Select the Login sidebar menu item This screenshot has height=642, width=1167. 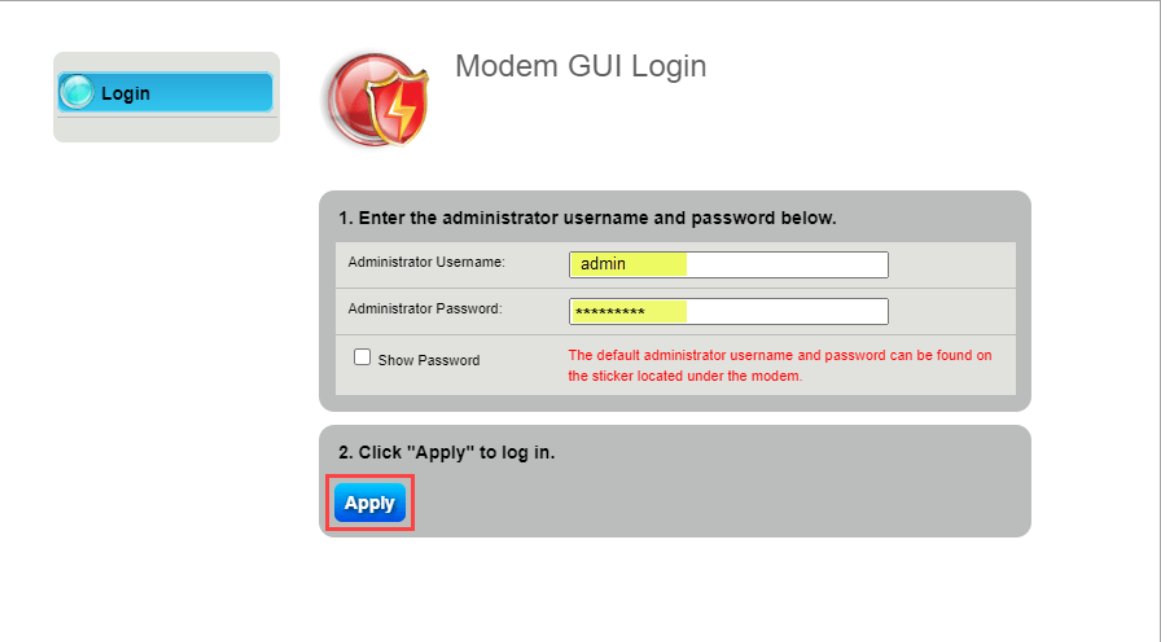pos(165,93)
